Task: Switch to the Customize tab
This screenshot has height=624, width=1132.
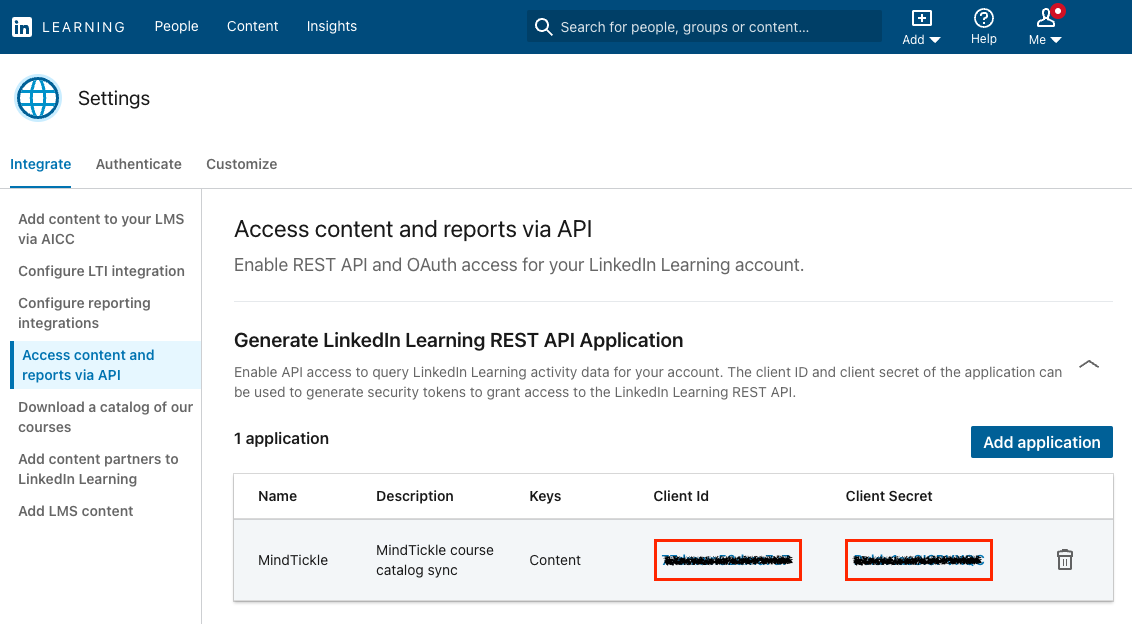Action: point(241,164)
